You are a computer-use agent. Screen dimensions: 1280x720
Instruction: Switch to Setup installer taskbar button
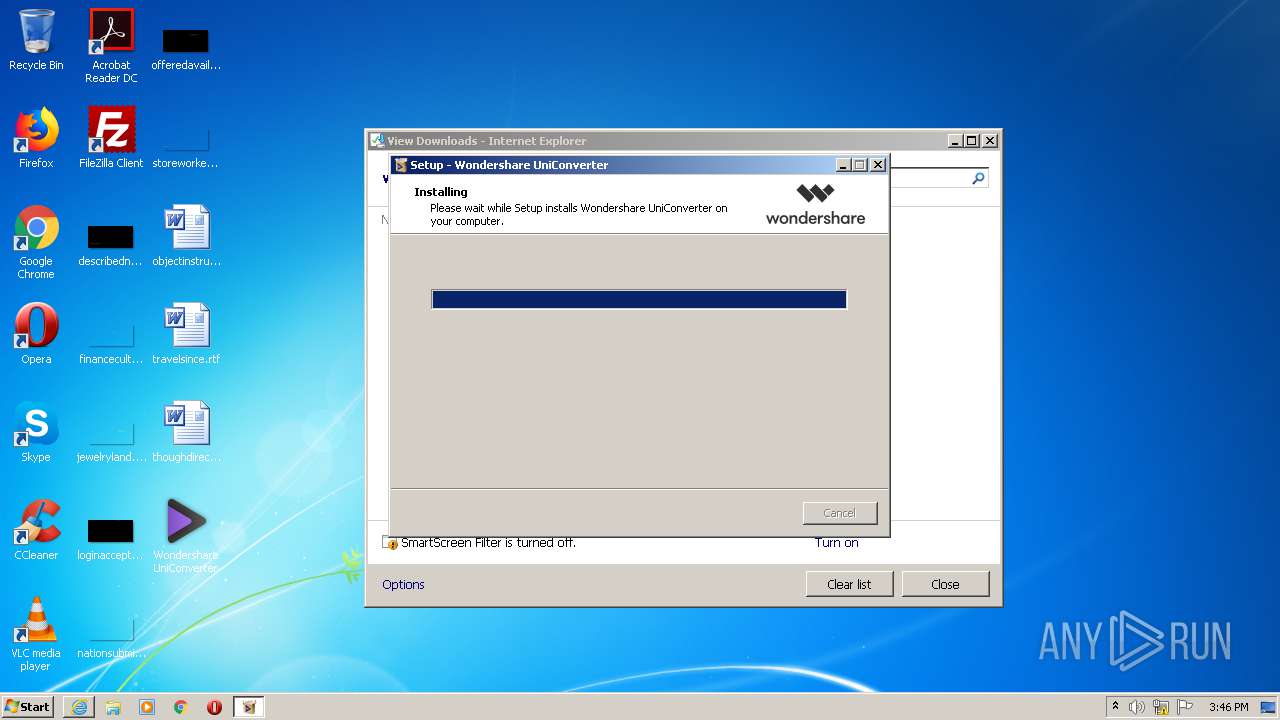coord(249,707)
